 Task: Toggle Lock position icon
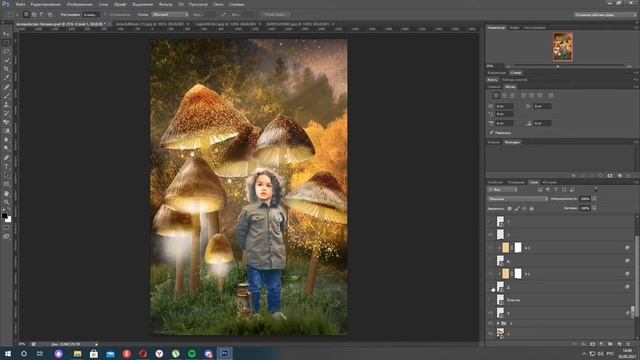[524, 209]
